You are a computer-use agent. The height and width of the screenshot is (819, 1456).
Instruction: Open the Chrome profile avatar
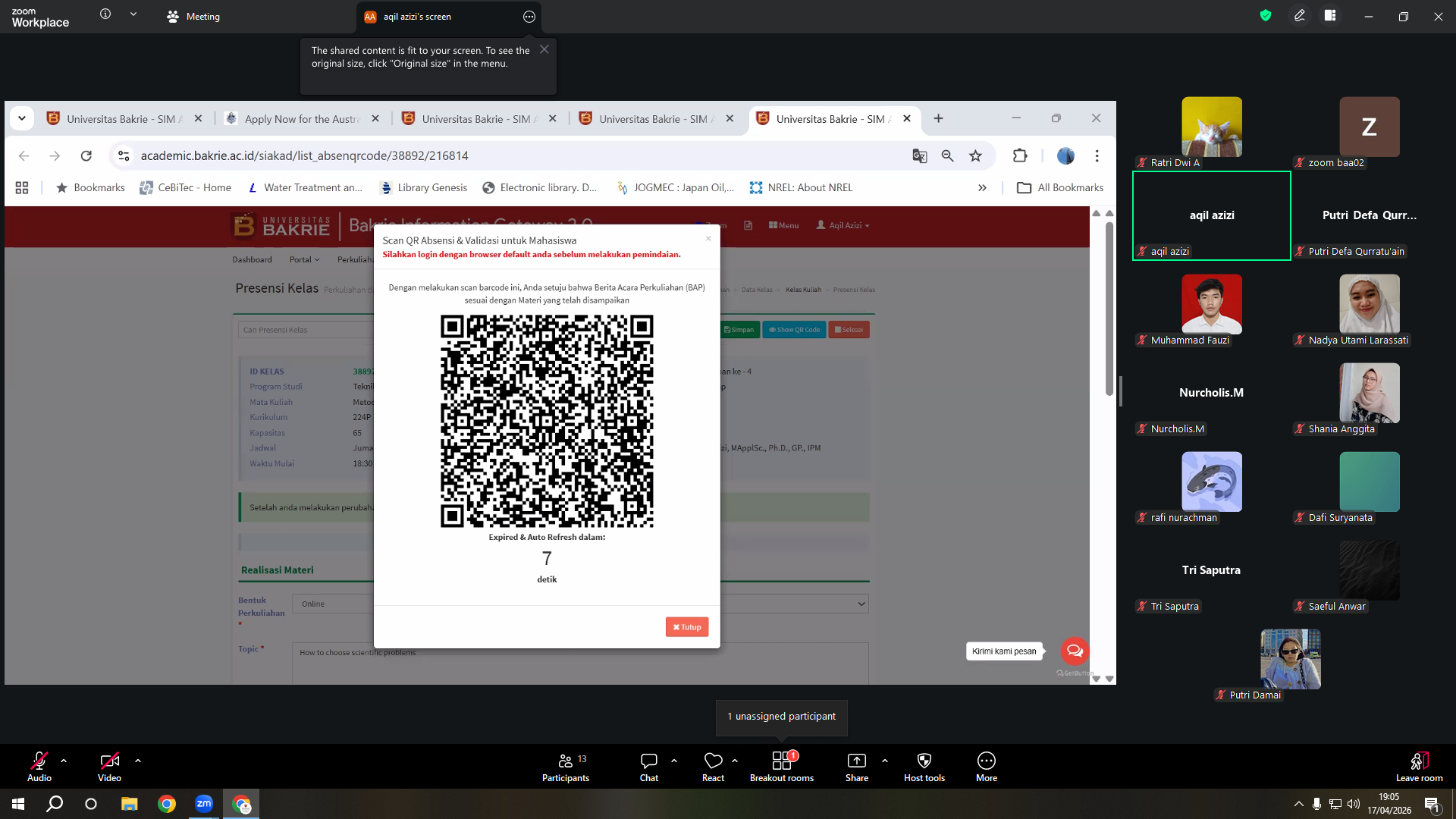[x=1065, y=155]
